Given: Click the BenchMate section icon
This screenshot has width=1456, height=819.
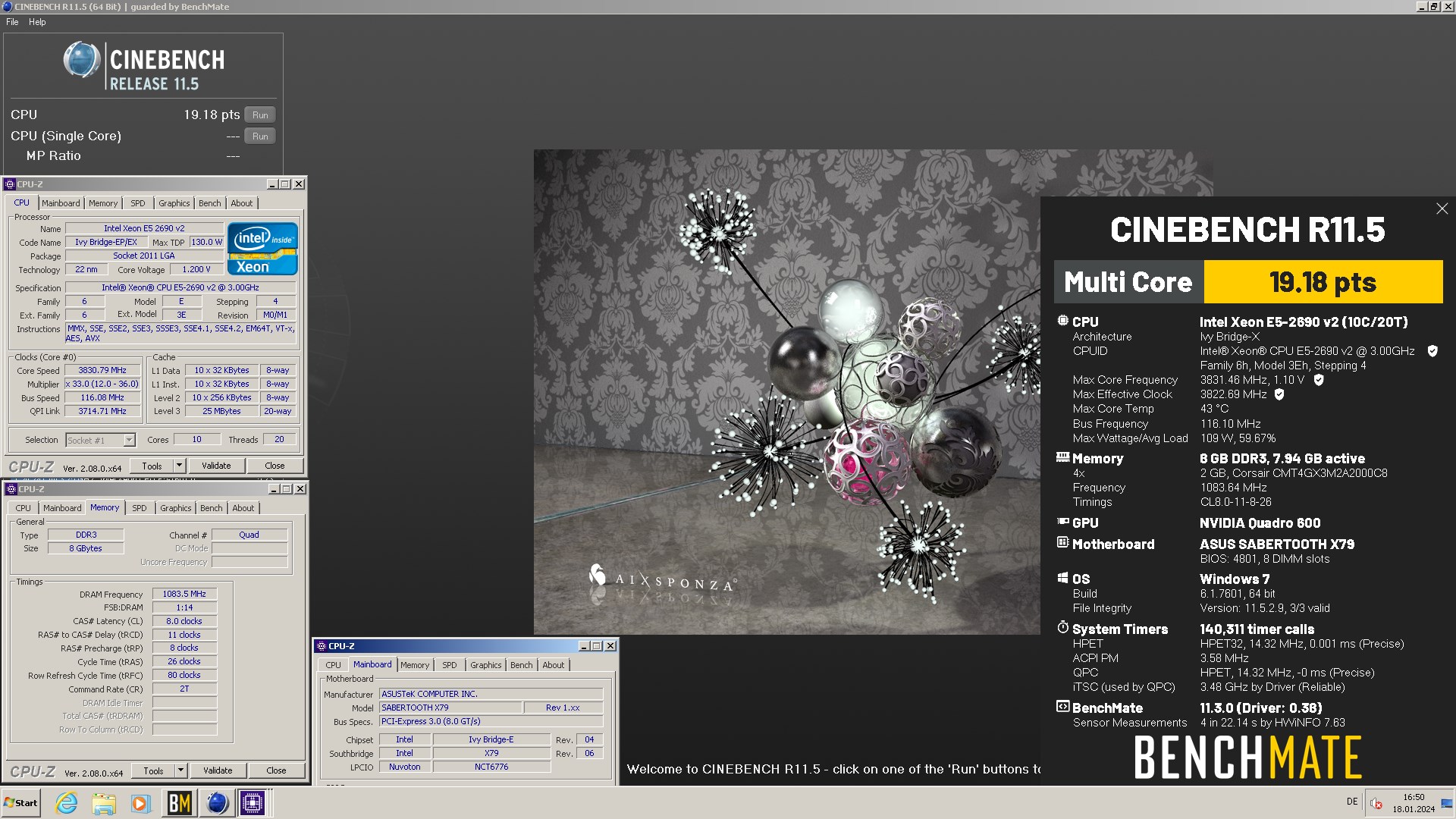Looking at the screenshot, I should point(1062,707).
